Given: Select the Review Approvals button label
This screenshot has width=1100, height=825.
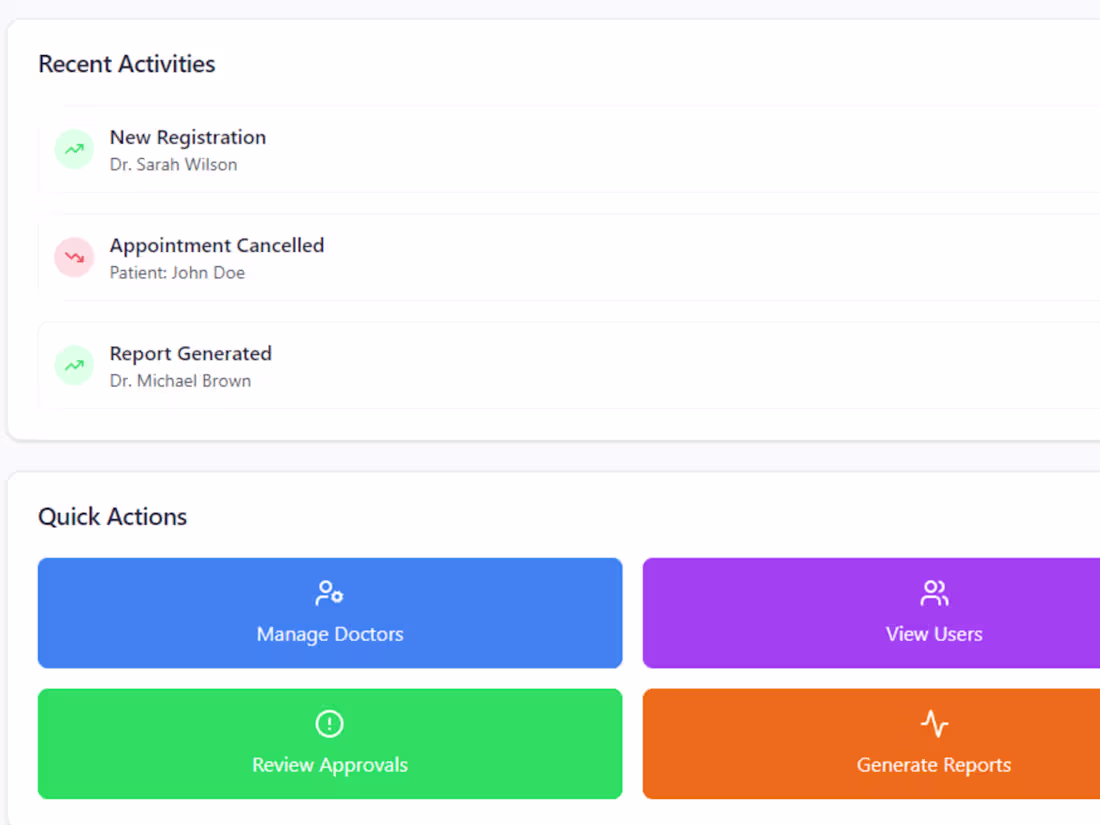Looking at the screenshot, I should [330, 765].
